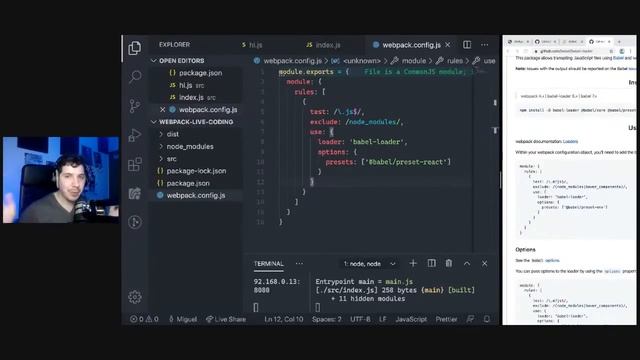Viewport: 640px width, 360px height.
Task: Close webpack.config.js in Open Editors list
Action: click(162, 109)
